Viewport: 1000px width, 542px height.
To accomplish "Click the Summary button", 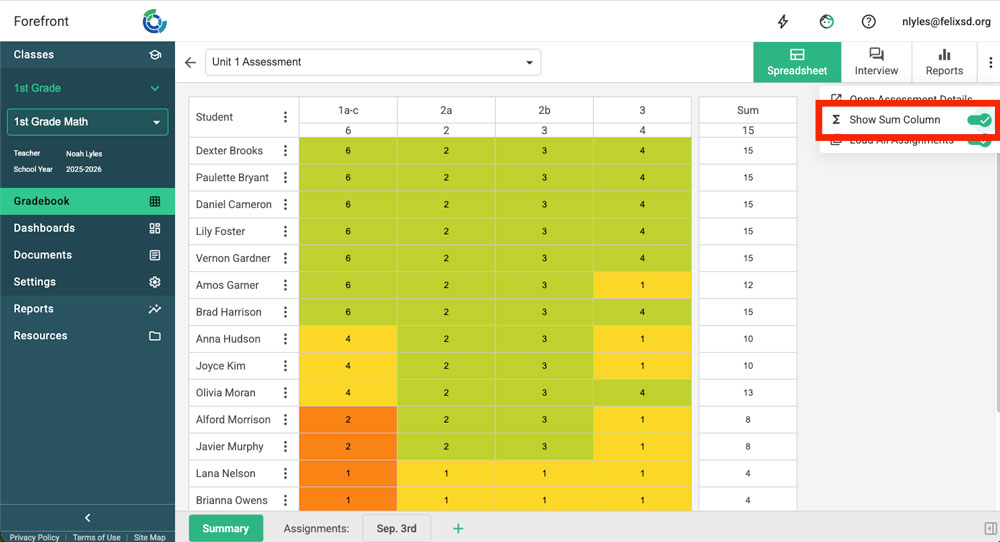I will click(225, 528).
